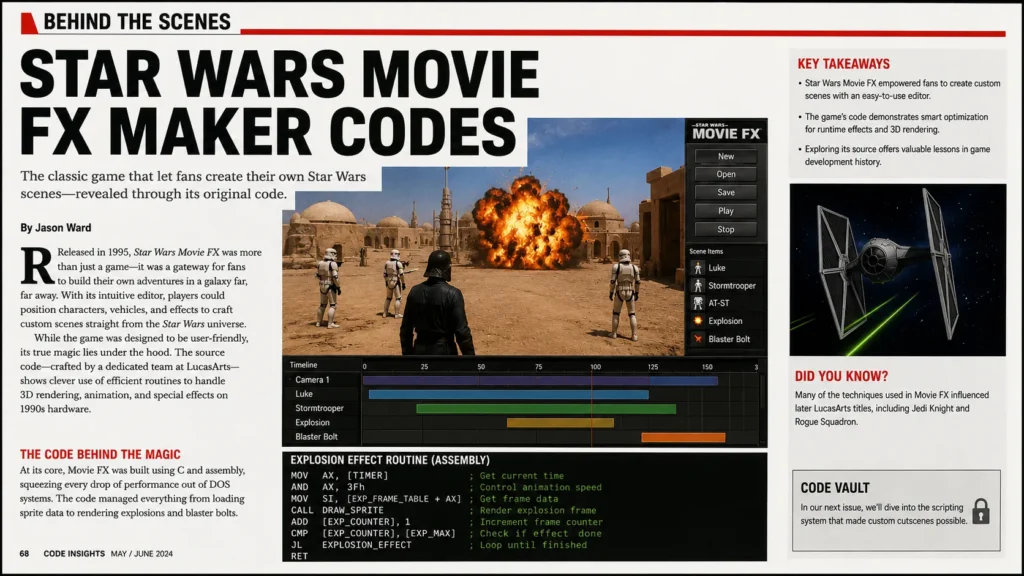
Task: Select the Explosion icon in Scene Items
Action: pos(698,321)
